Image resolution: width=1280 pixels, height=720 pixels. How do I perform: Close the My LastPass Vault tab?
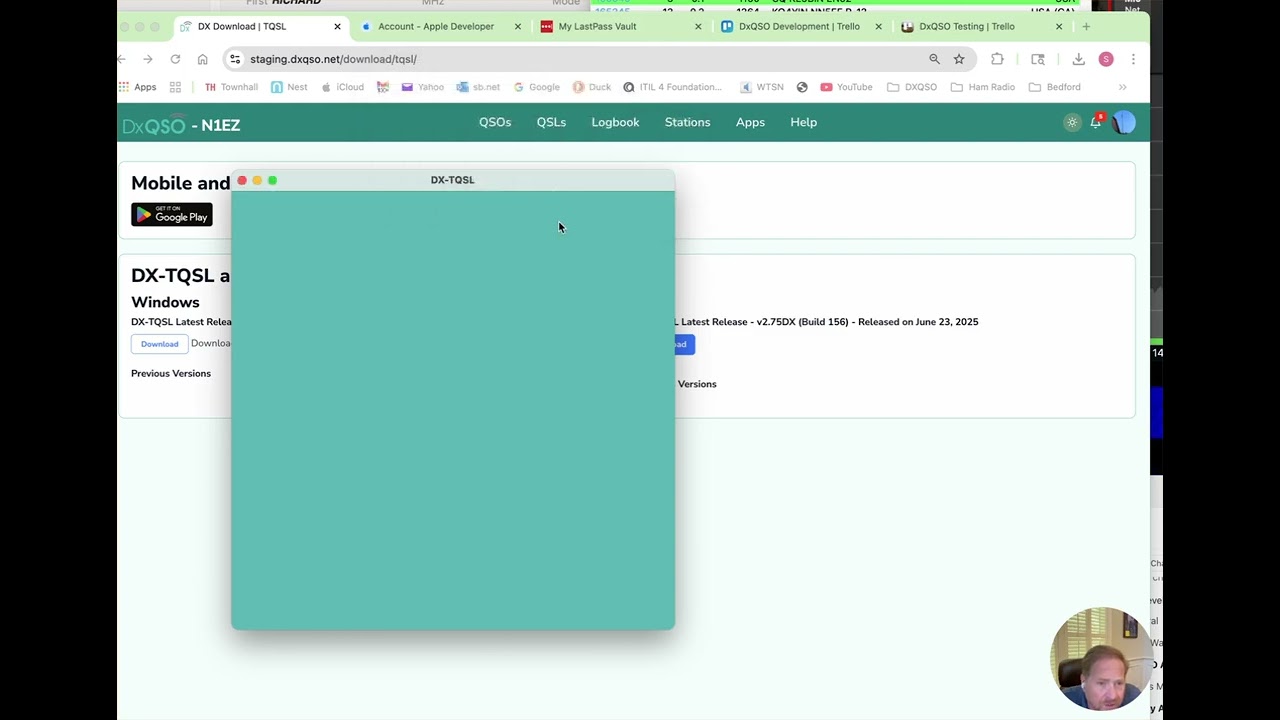click(x=698, y=27)
